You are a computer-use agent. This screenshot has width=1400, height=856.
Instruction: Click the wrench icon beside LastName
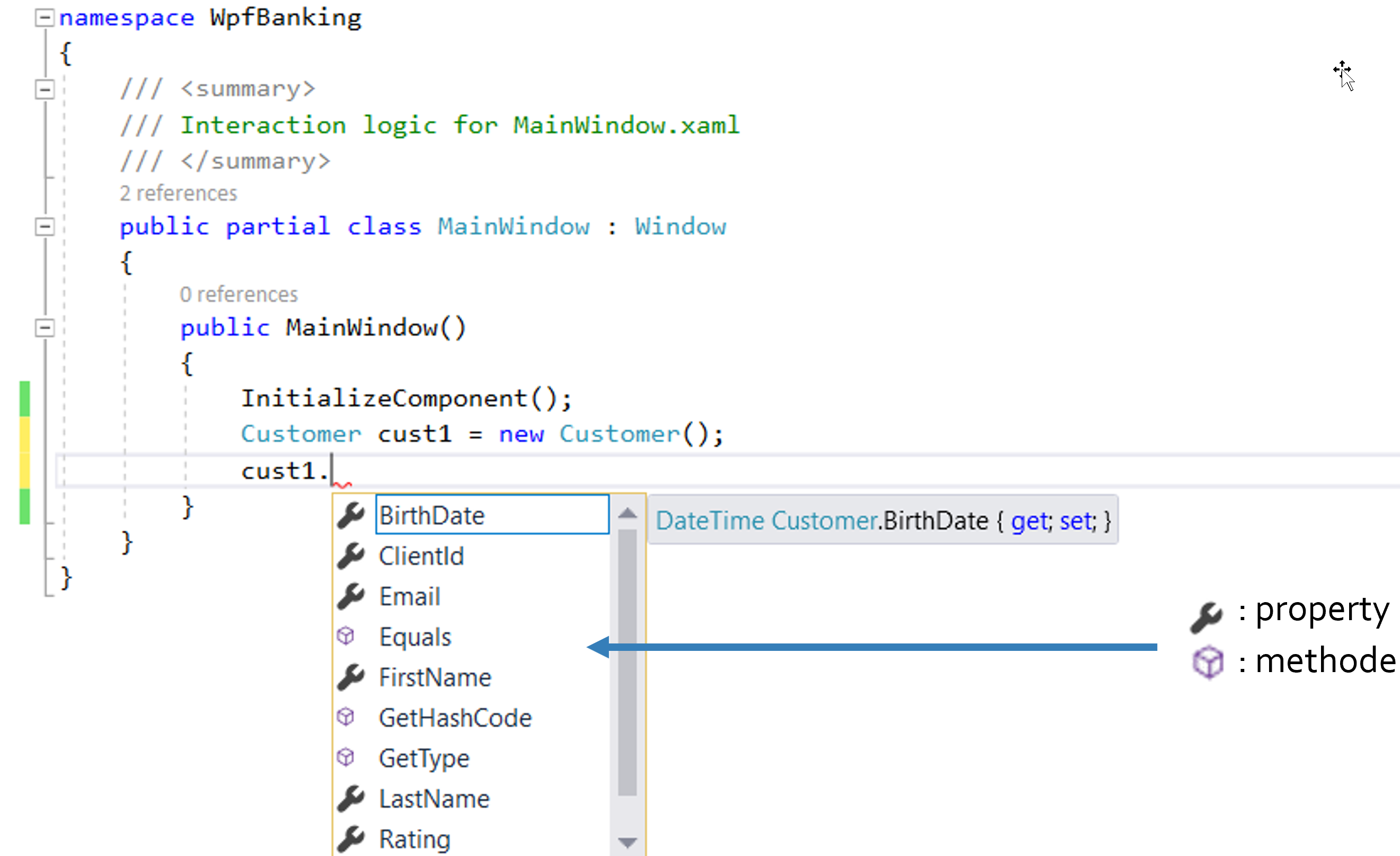350,798
